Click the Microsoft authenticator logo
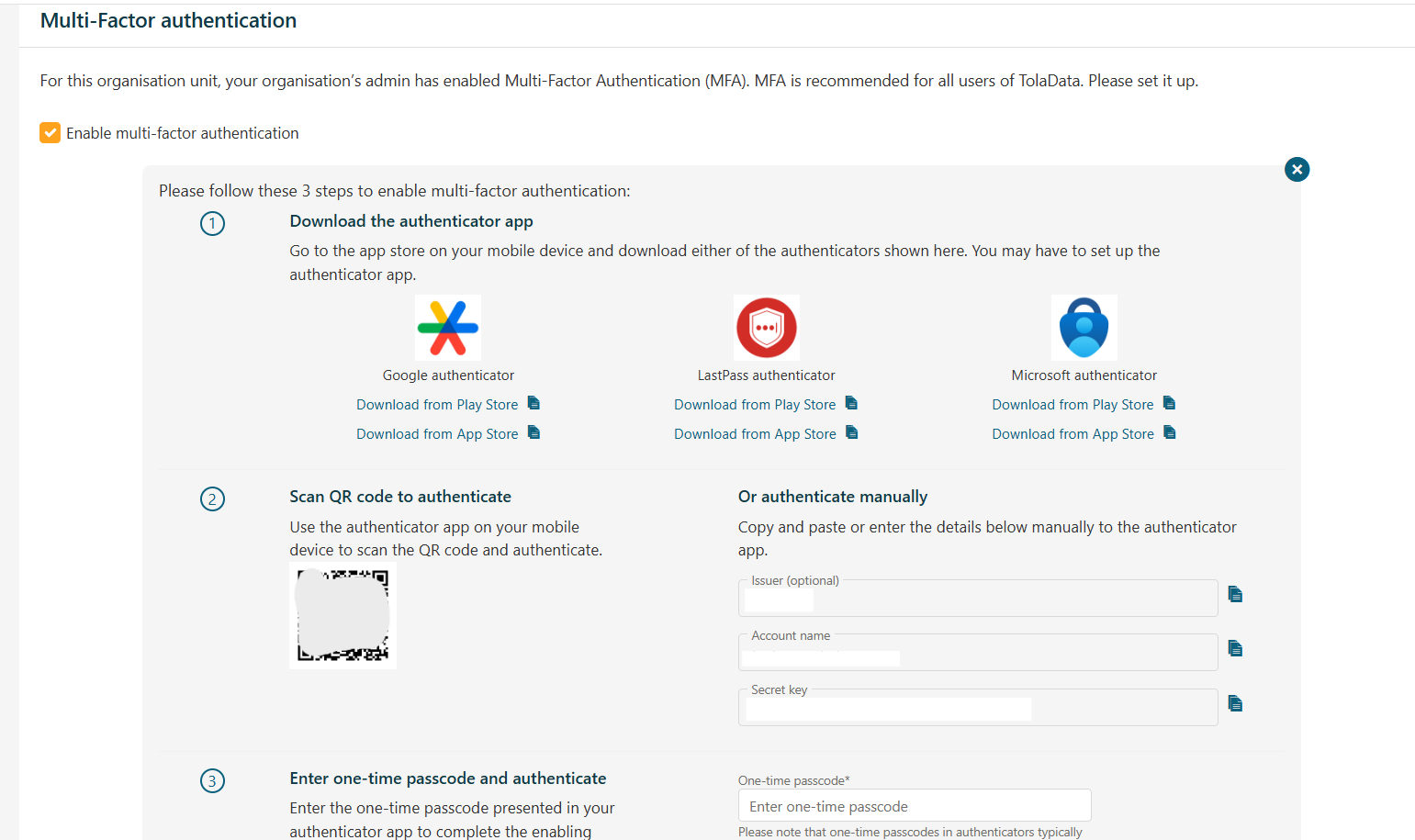 tap(1084, 328)
